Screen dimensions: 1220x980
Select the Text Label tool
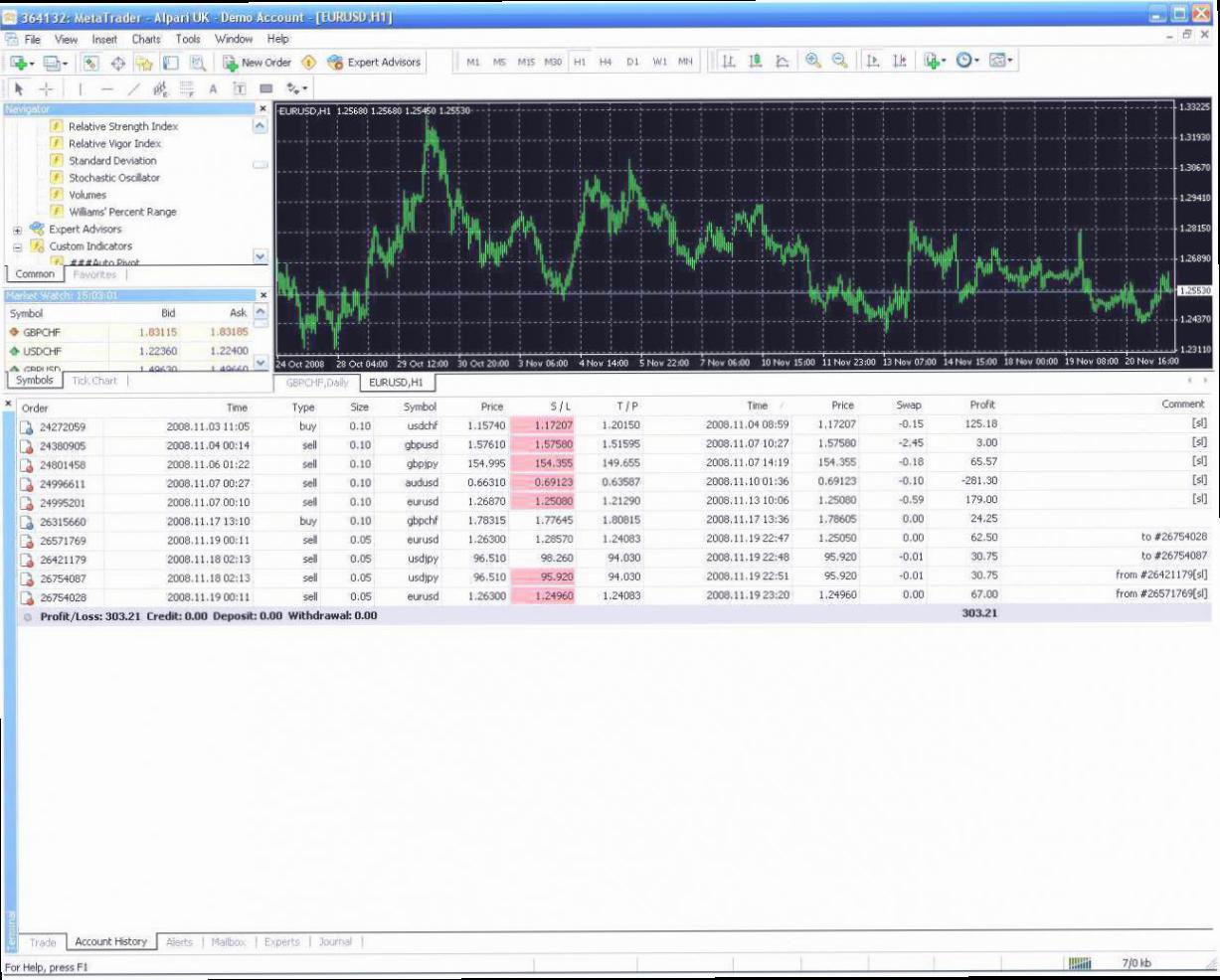point(240,89)
